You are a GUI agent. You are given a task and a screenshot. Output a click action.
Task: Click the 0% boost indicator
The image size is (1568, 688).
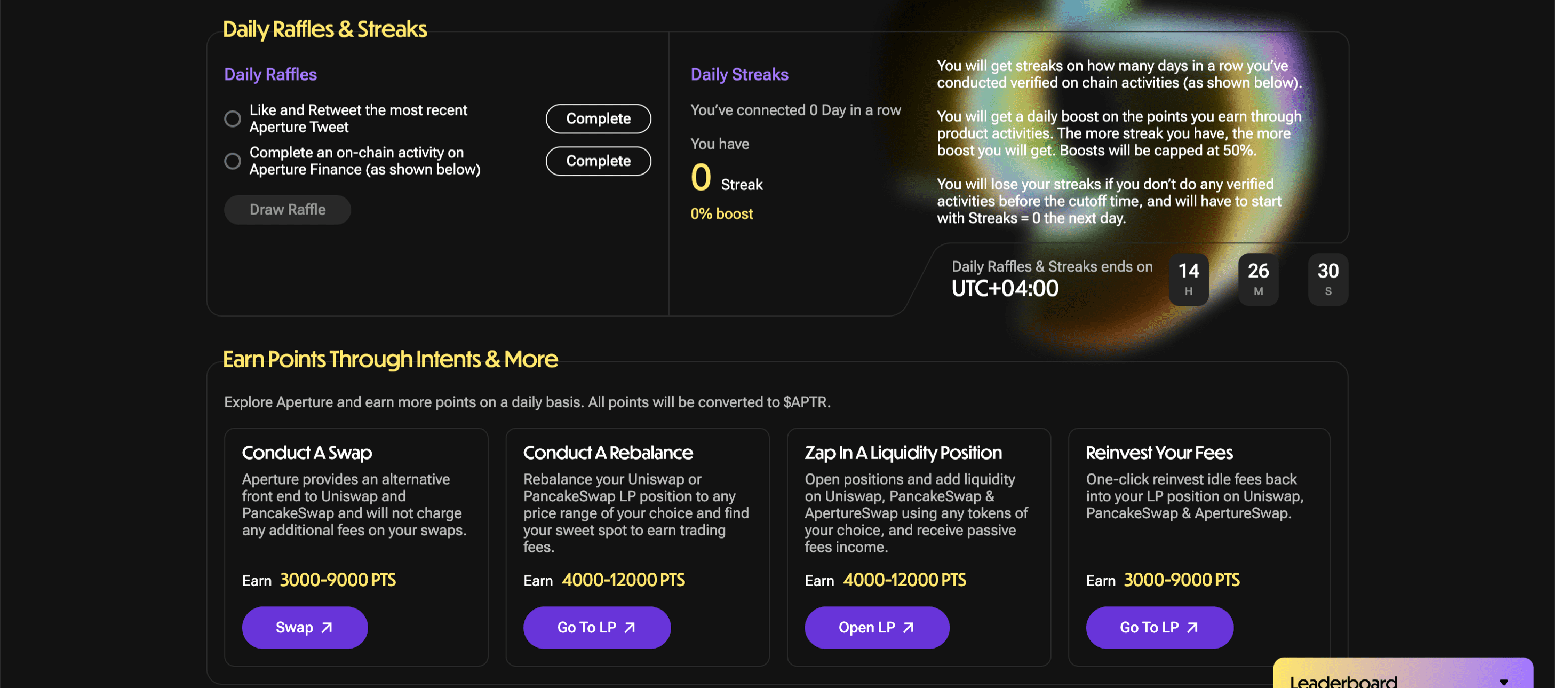click(721, 213)
